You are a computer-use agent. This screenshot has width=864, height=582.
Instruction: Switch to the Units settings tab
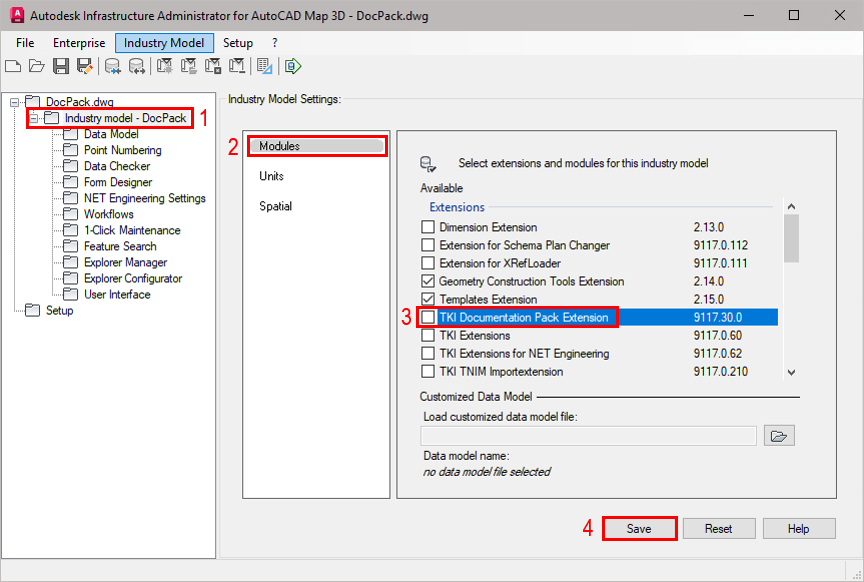pyautogui.click(x=272, y=176)
